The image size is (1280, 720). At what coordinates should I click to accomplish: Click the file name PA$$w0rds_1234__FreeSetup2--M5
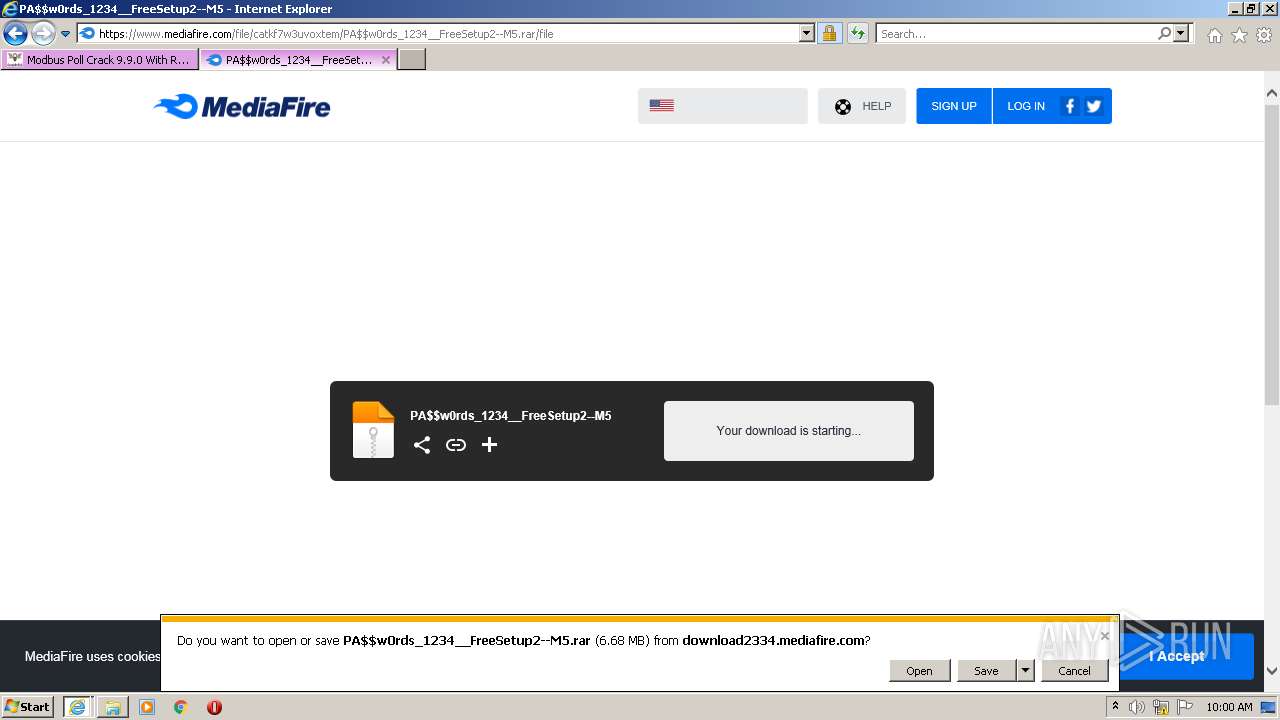[511, 416]
